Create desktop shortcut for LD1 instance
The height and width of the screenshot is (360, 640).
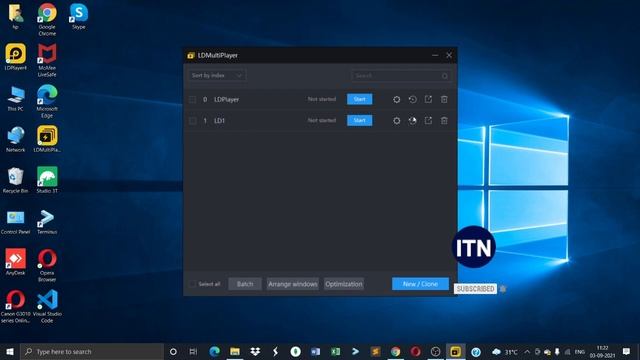pyautogui.click(x=428, y=120)
